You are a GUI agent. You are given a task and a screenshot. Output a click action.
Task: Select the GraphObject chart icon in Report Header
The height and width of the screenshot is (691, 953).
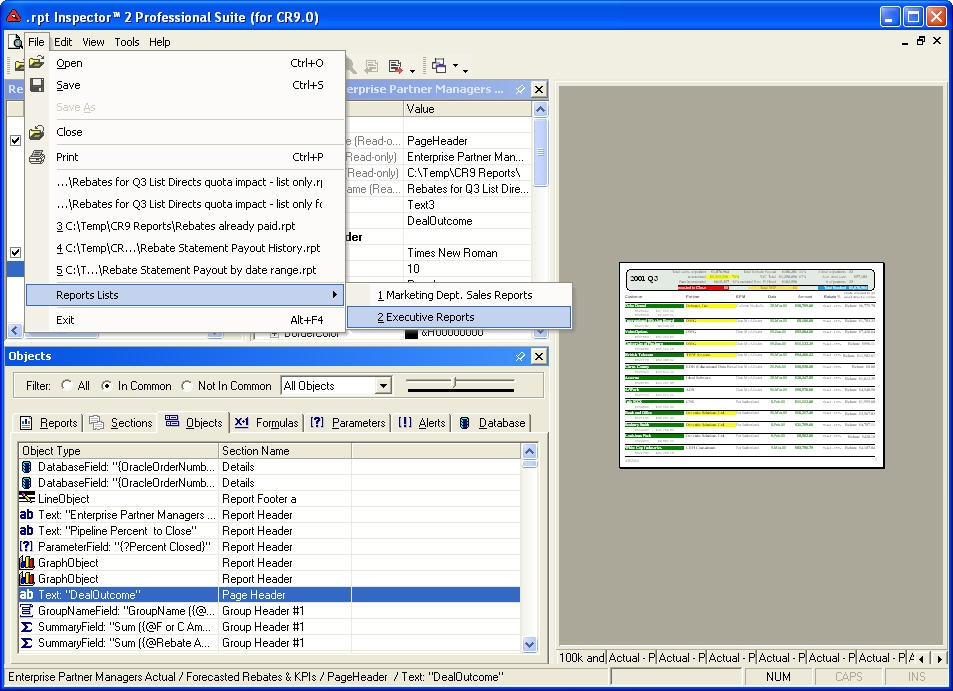click(x=27, y=562)
